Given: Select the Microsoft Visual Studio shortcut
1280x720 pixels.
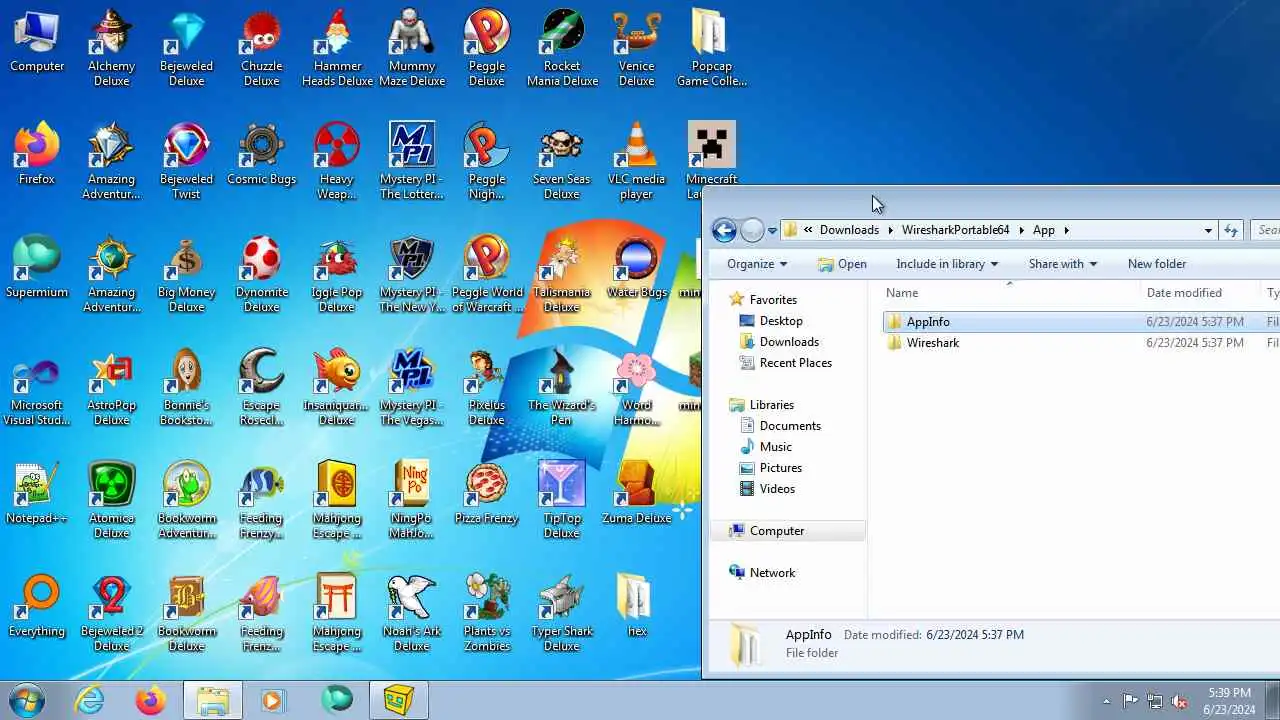Looking at the screenshot, I should [37, 387].
